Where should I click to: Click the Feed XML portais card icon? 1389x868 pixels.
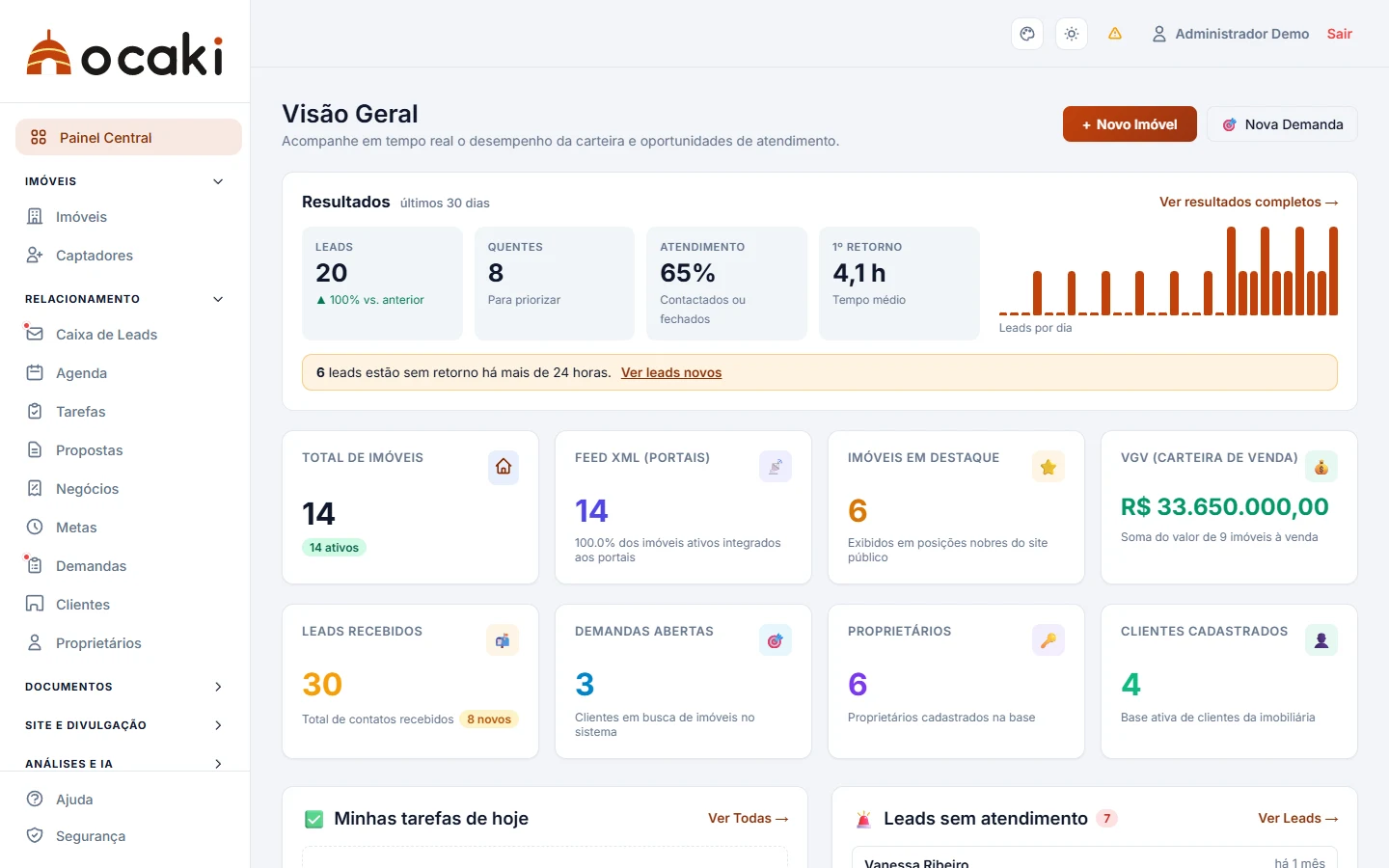pos(776,467)
